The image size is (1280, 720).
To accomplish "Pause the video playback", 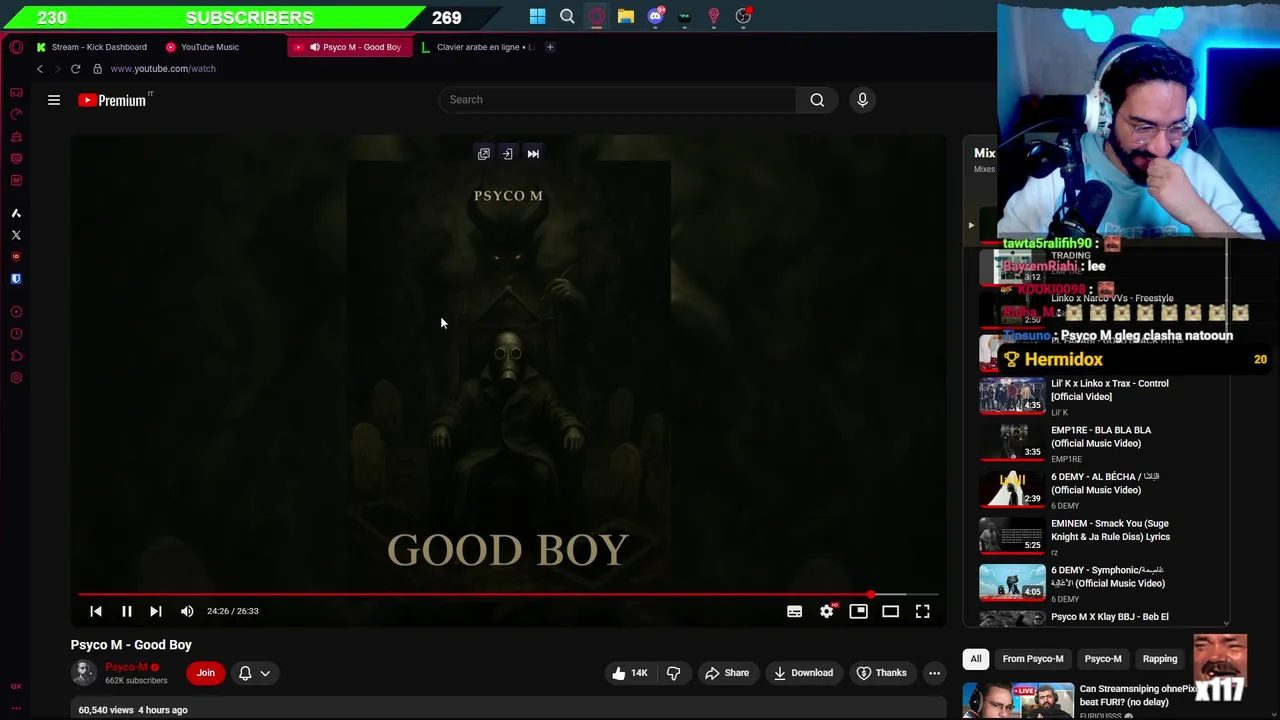I will pos(127,611).
